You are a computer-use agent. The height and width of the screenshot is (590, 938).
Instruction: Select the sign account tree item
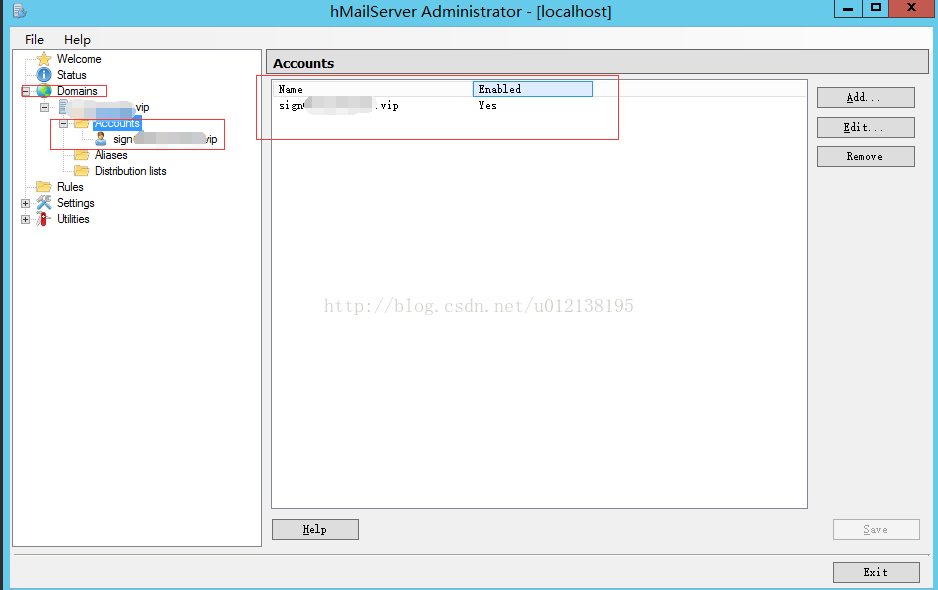pyautogui.click(x=165, y=139)
